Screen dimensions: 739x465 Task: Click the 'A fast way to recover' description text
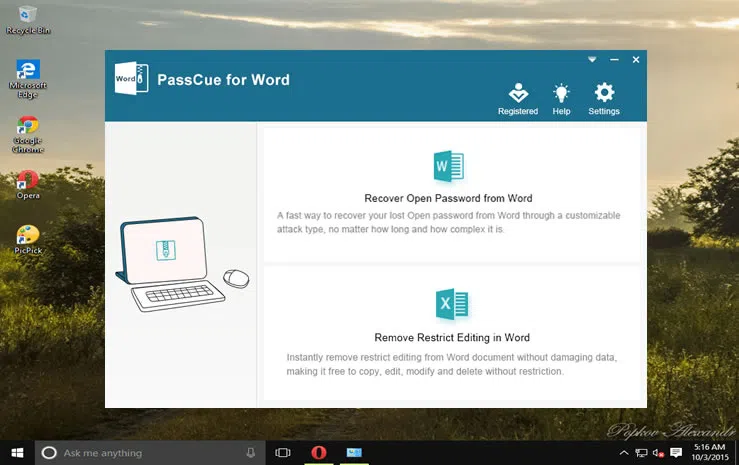tap(448, 222)
